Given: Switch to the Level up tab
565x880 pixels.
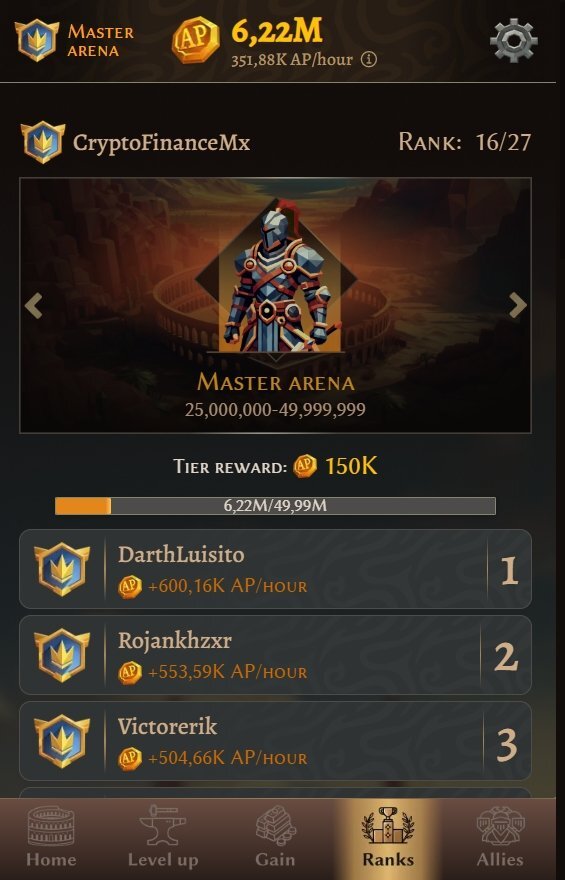Looking at the screenshot, I should pos(163,837).
